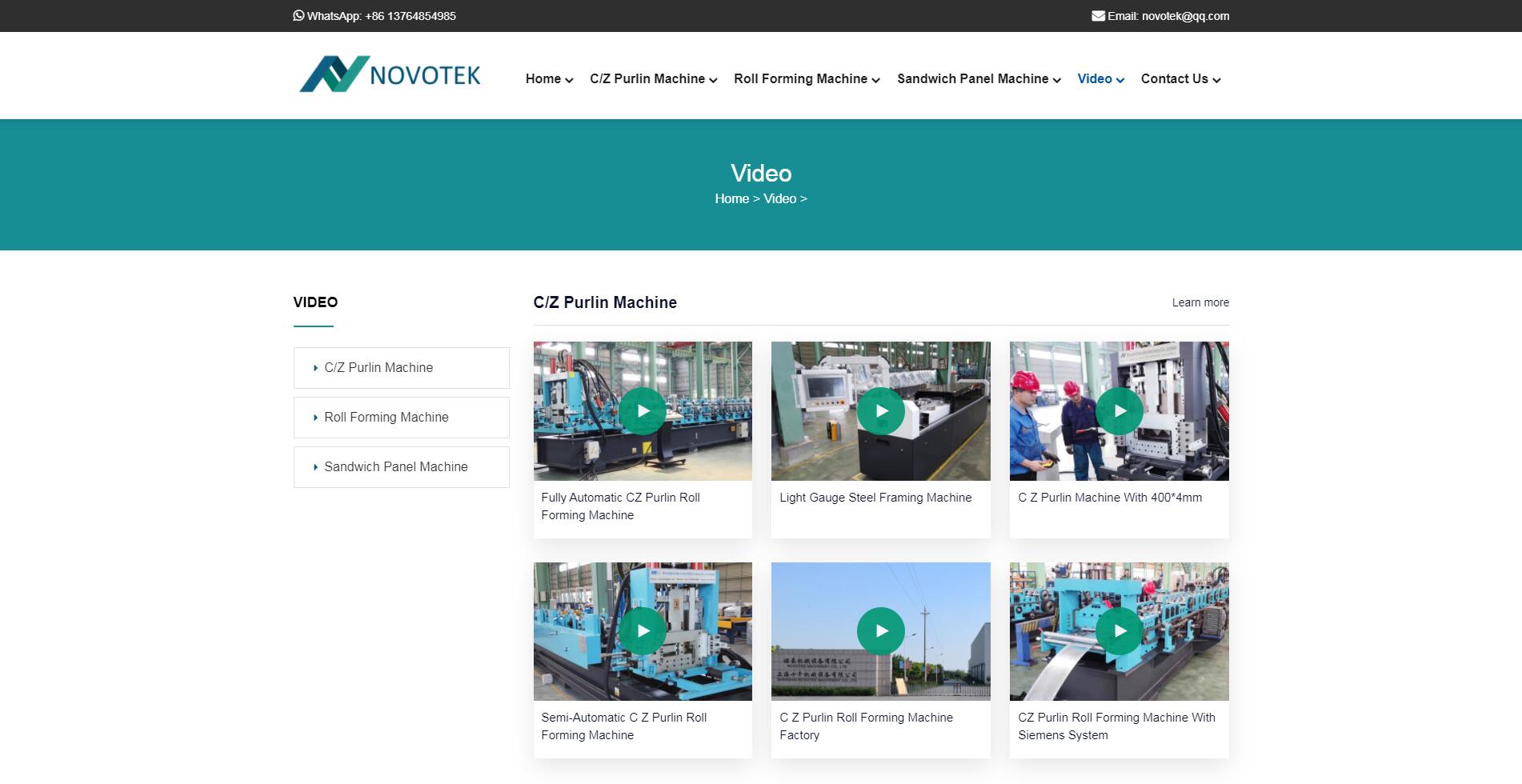This screenshot has width=1522, height=784.
Task: Play the Semi-Automatic C Z Purlin video
Action: 643,631
